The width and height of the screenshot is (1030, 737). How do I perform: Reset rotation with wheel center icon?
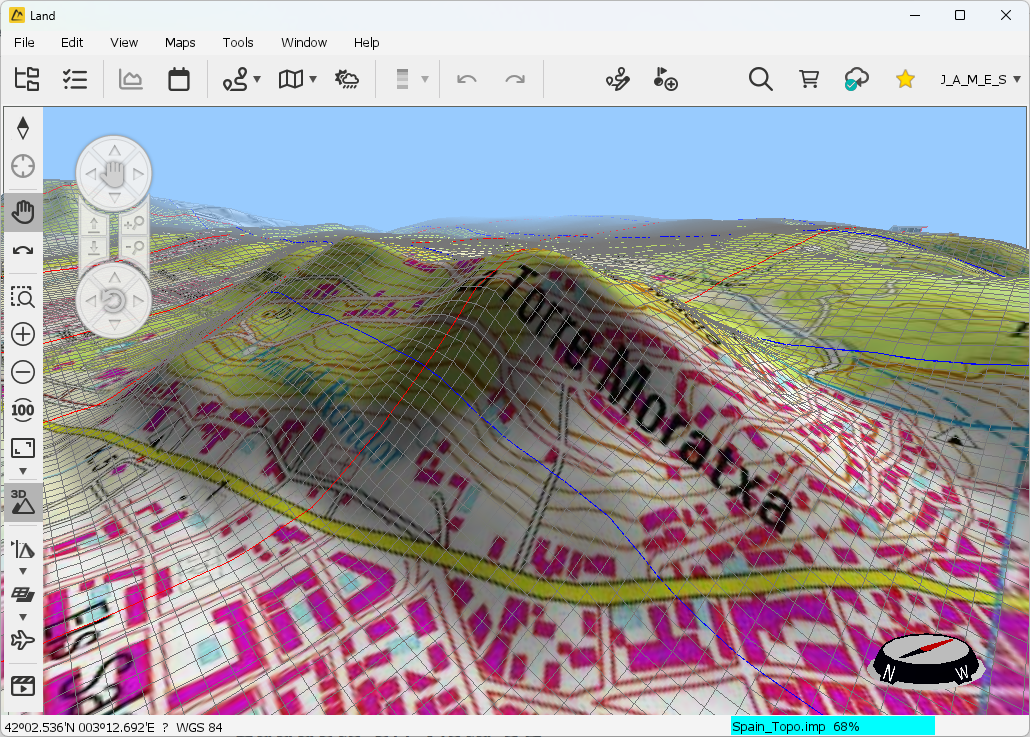tap(114, 301)
